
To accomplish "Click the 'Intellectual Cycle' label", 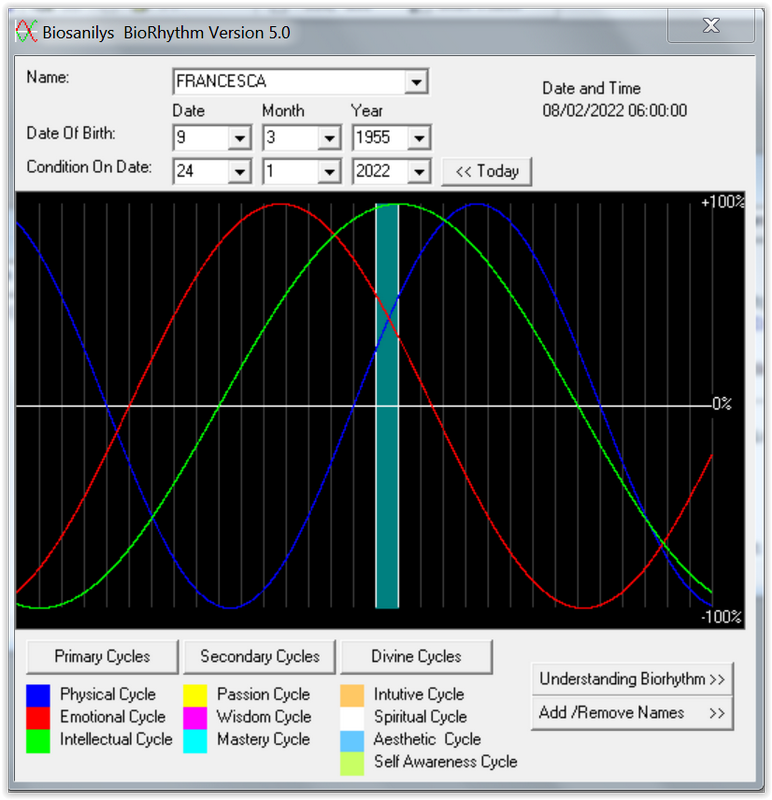I will [116, 739].
